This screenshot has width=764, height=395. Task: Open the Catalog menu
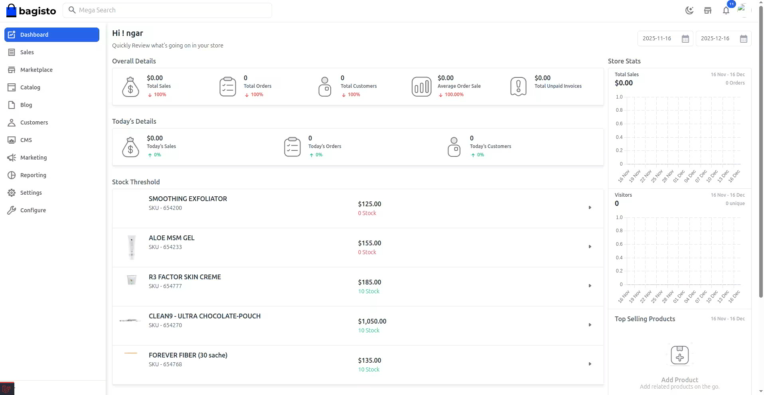pos(52,87)
